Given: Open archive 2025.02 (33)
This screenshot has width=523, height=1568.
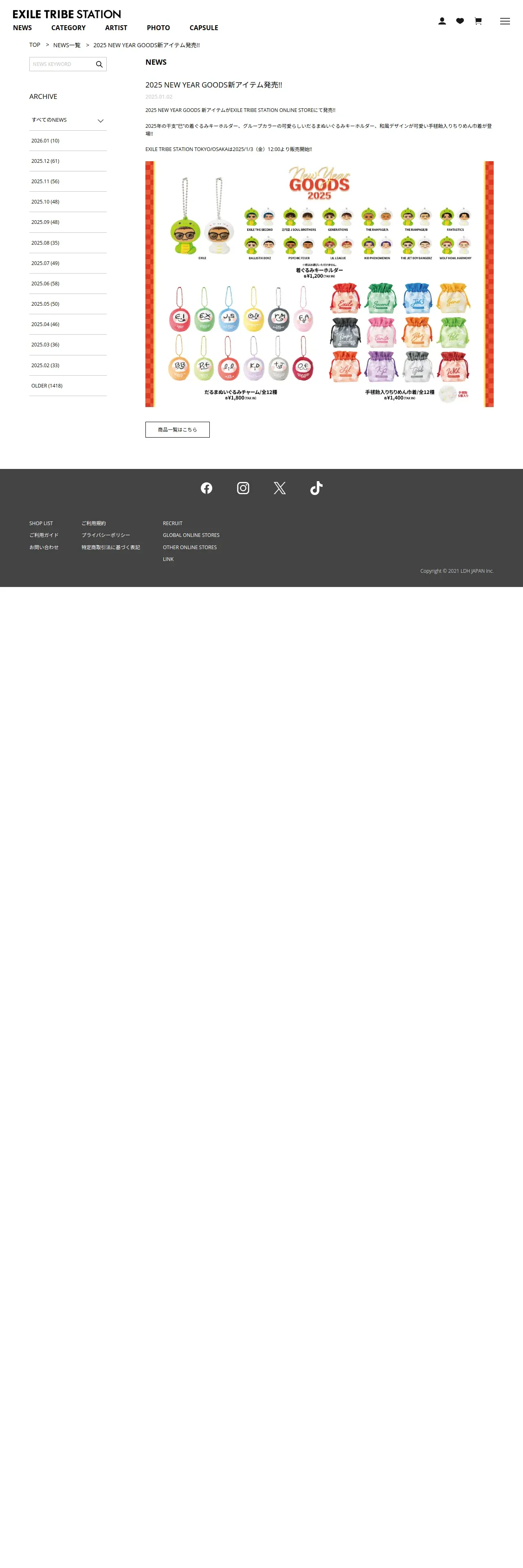Looking at the screenshot, I should (x=68, y=366).
